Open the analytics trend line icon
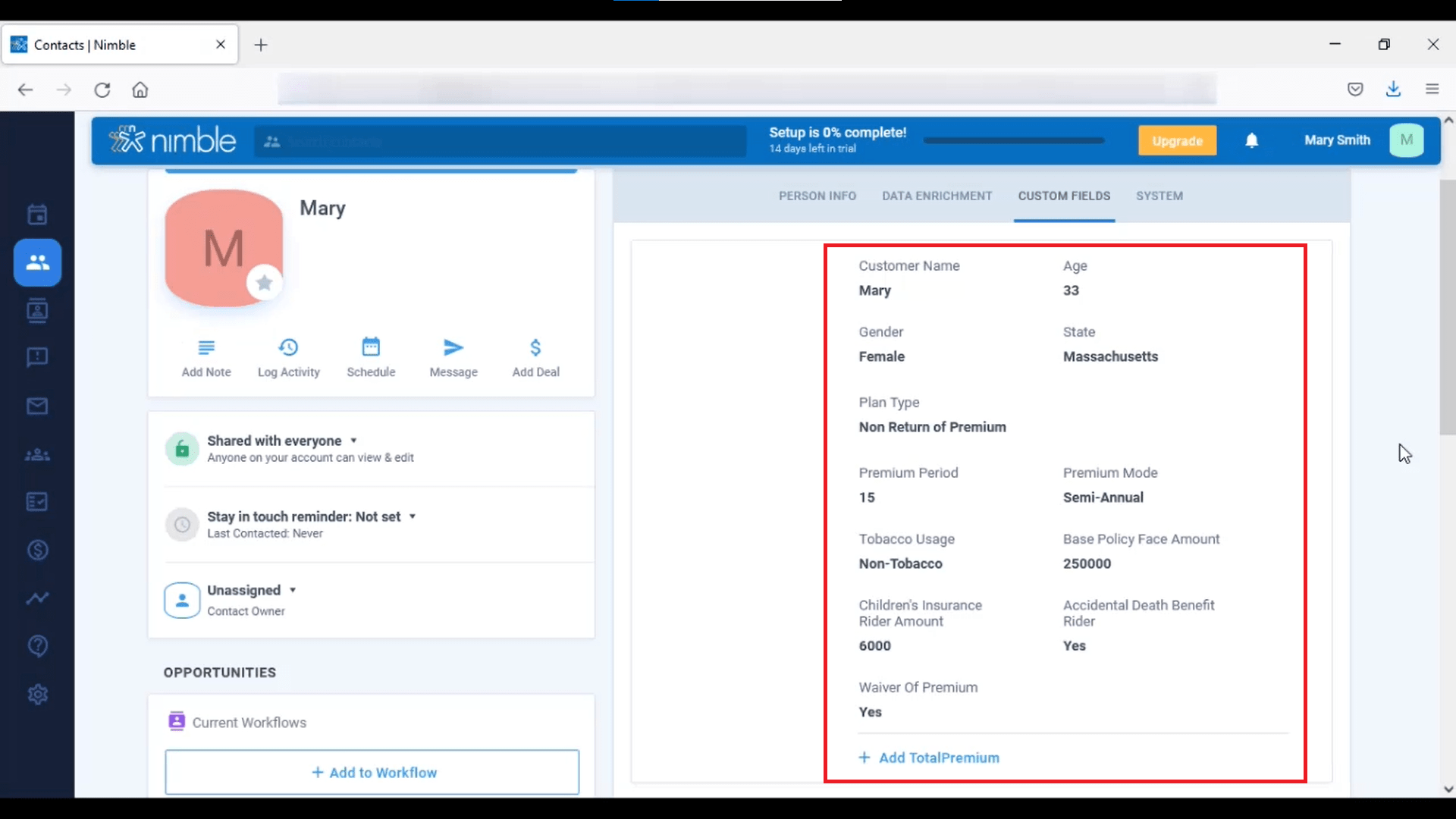 coord(37,598)
